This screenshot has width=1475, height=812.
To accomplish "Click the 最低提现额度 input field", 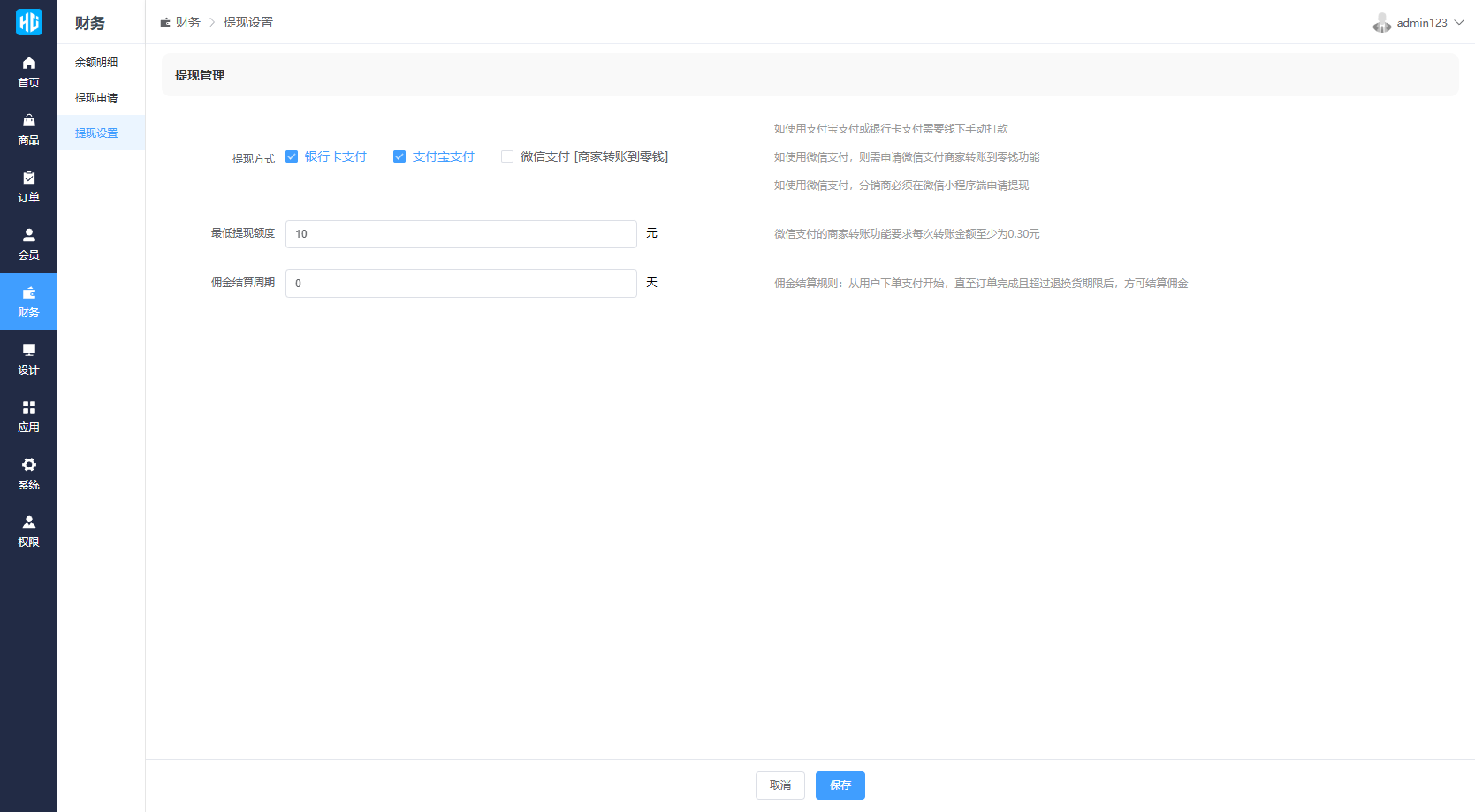I will pos(460,234).
